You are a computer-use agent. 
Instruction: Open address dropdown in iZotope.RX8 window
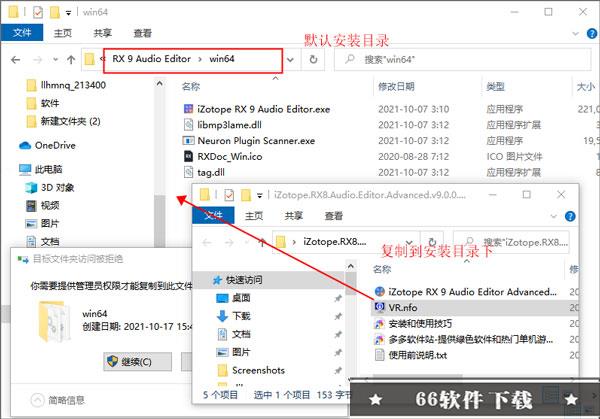(409, 242)
